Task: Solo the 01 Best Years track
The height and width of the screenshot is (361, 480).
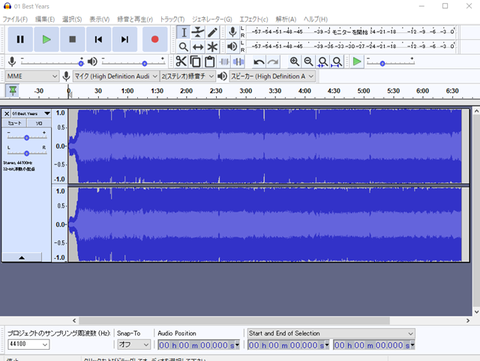Action: 39,123
